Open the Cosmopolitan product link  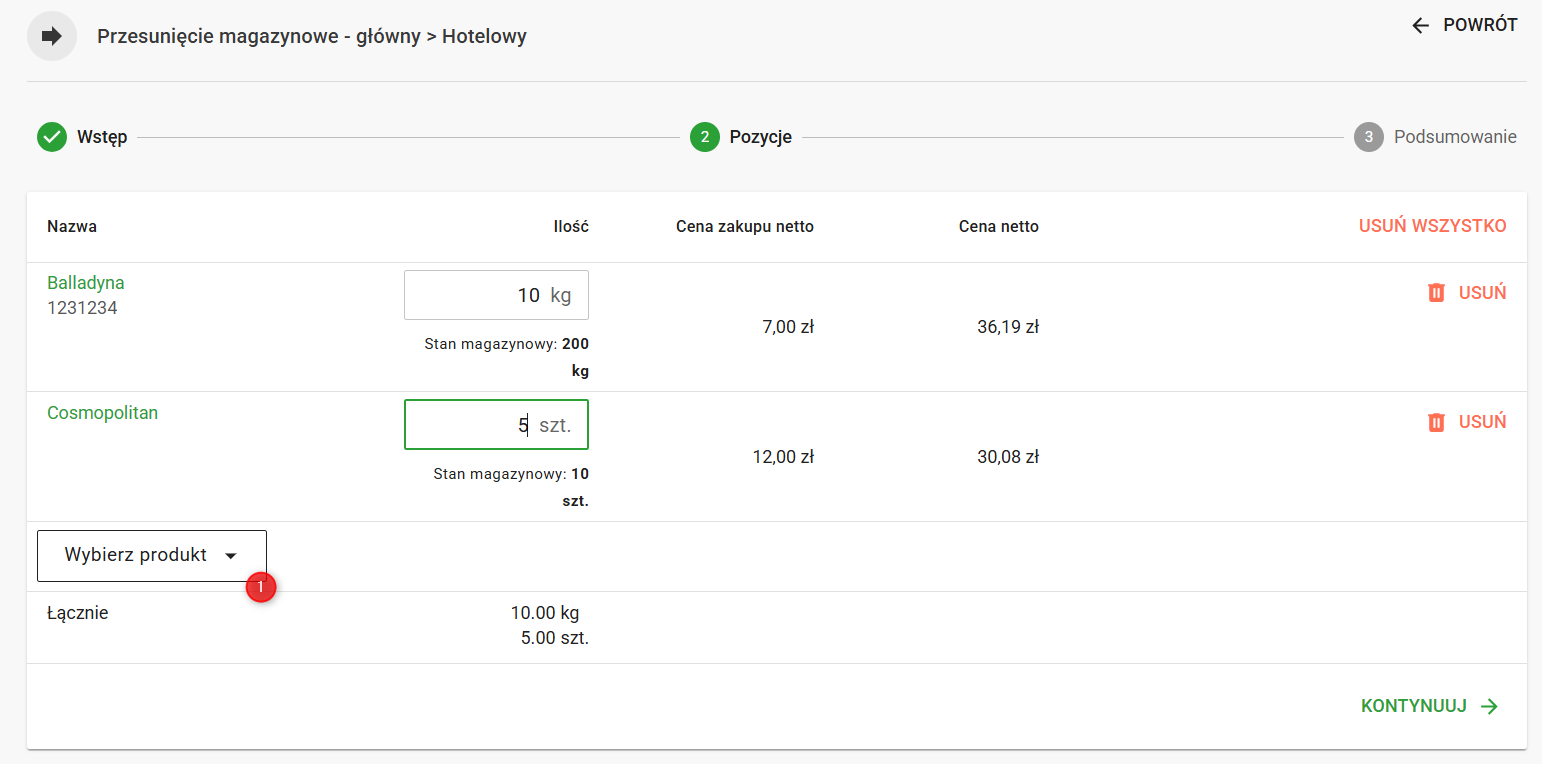102,413
